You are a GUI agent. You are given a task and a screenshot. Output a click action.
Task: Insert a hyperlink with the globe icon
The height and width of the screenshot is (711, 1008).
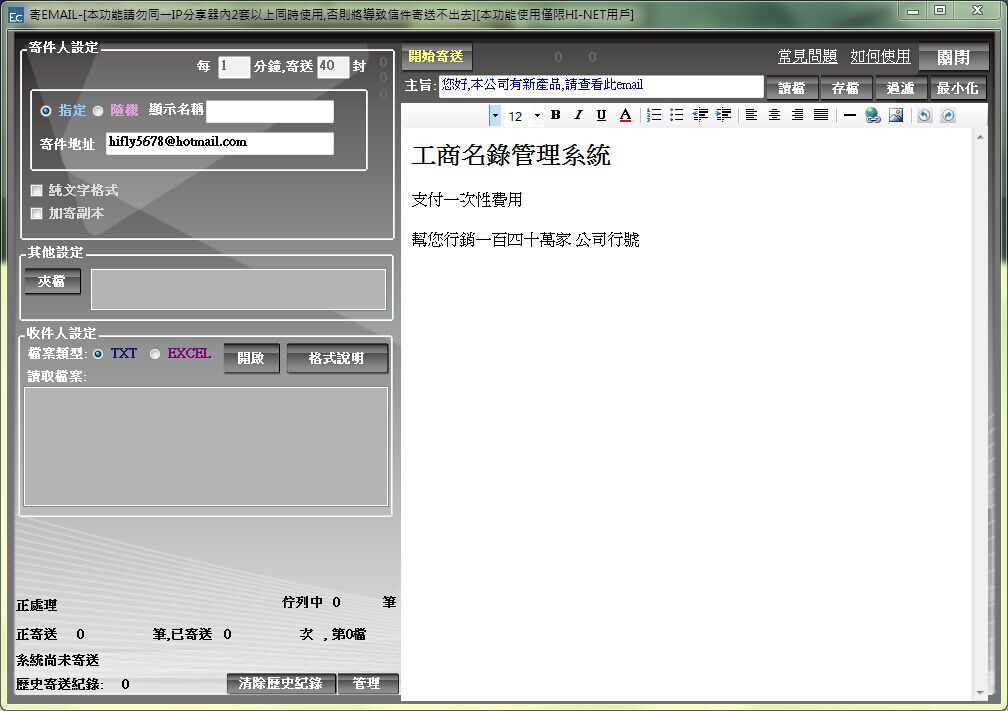[x=872, y=115]
